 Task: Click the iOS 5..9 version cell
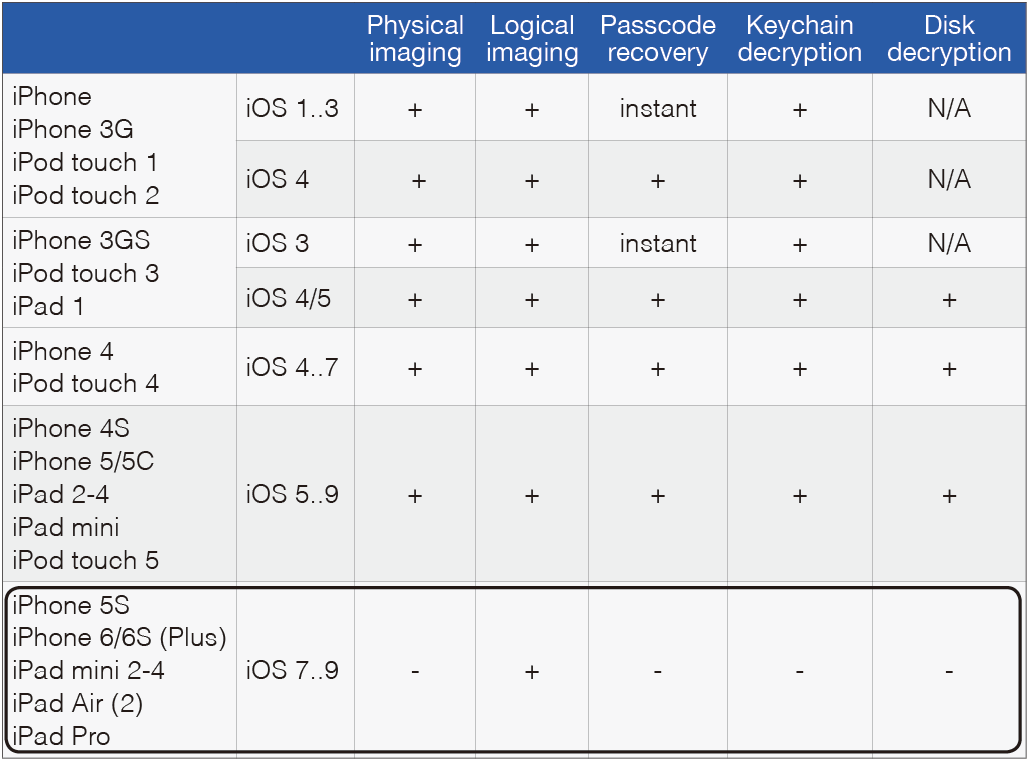(x=292, y=495)
